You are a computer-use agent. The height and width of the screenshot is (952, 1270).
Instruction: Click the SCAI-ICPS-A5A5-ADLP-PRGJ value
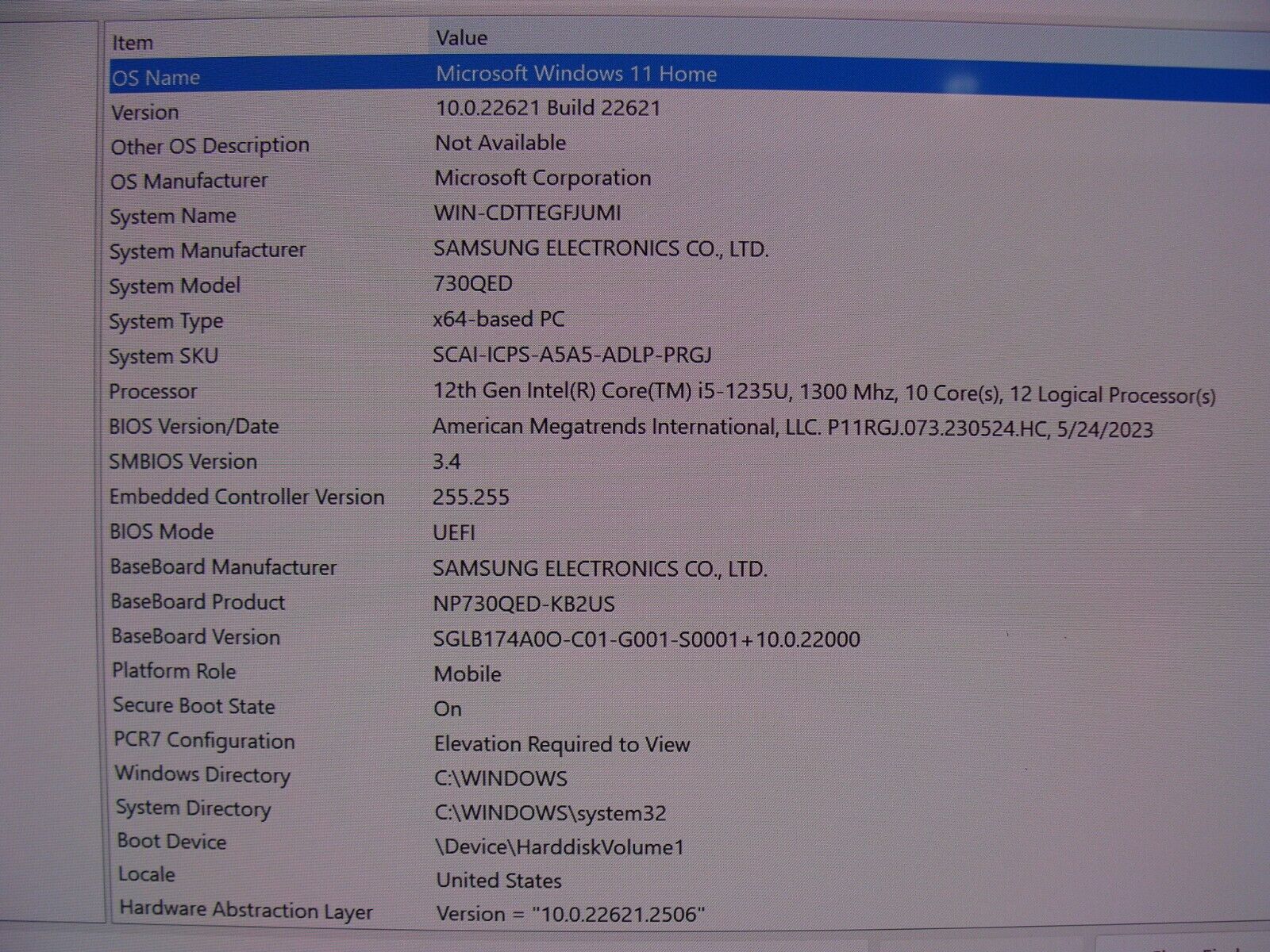572,355
